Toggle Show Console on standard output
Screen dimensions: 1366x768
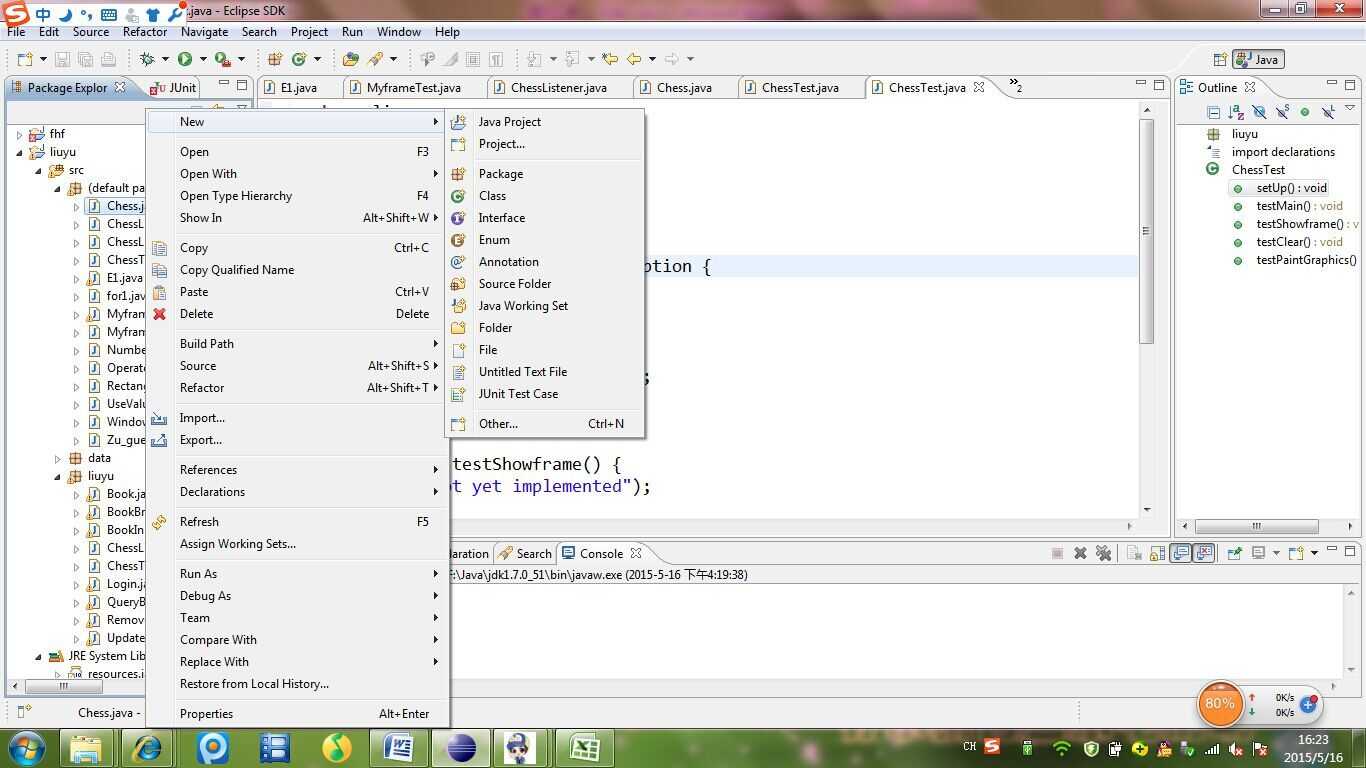click(1181, 553)
